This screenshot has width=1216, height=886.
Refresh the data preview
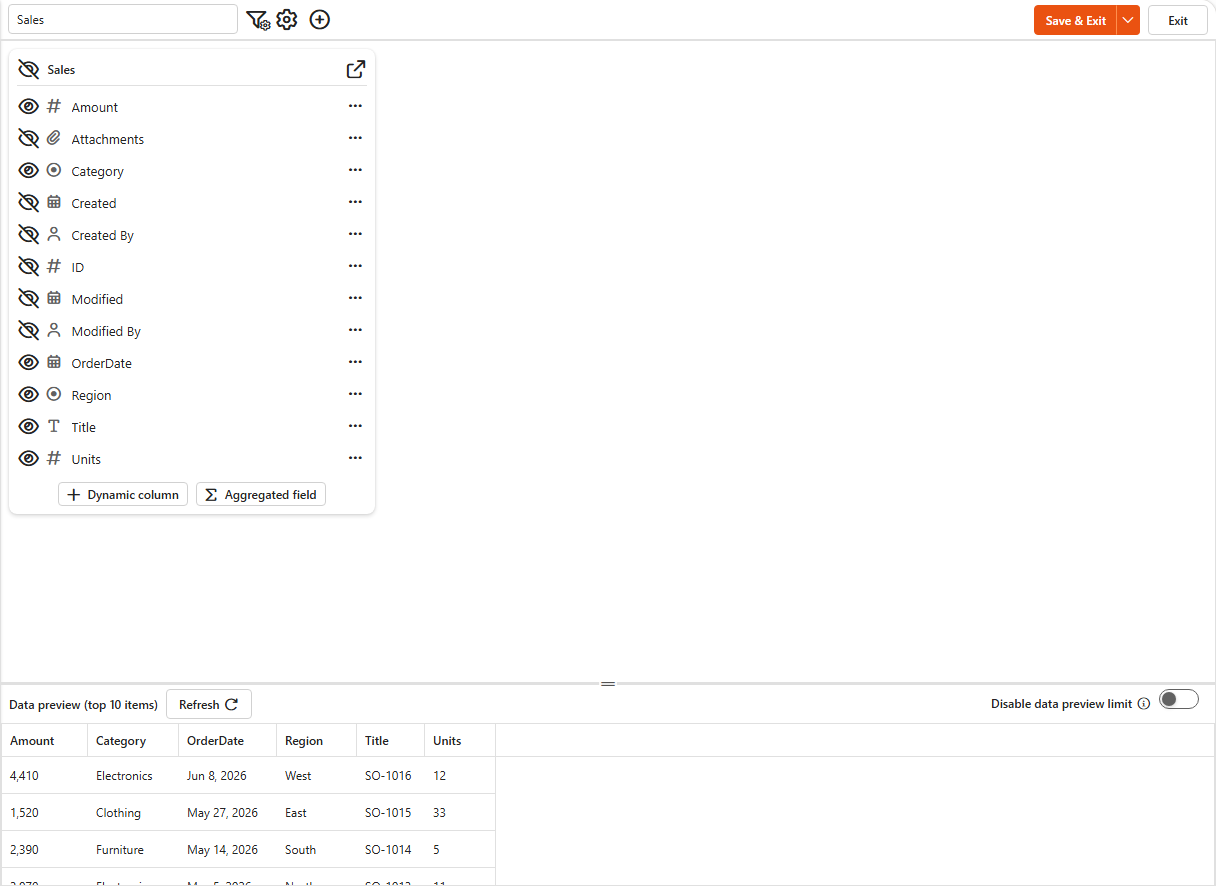(x=209, y=704)
